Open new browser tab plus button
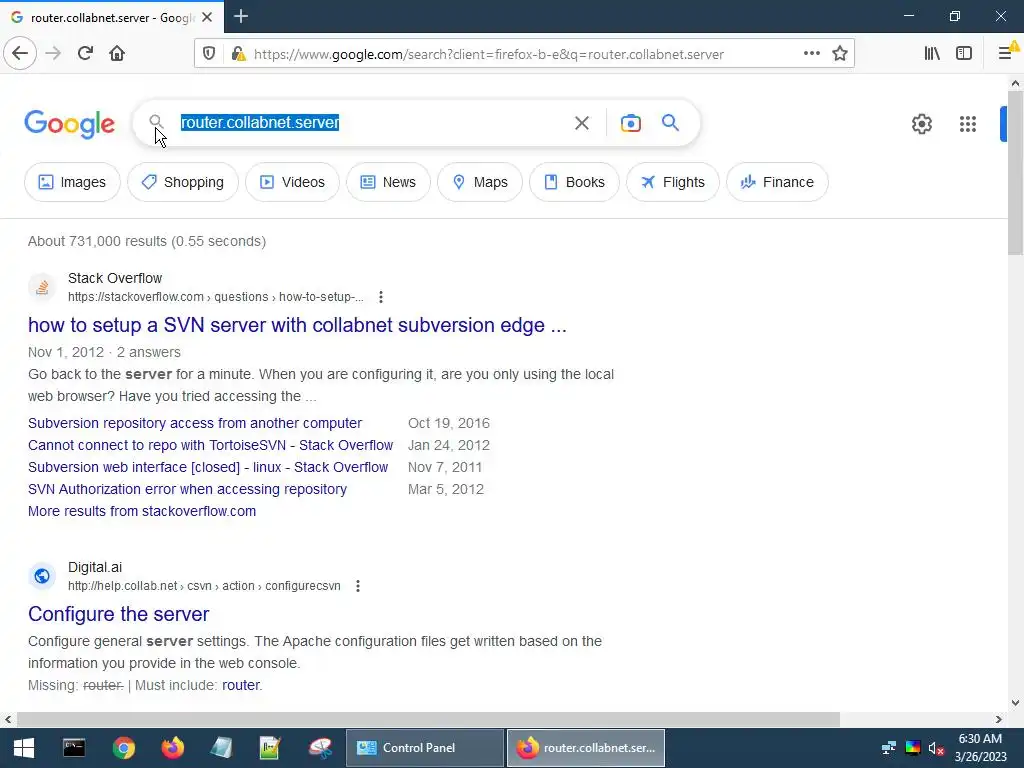This screenshot has width=1024, height=768. tap(241, 16)
